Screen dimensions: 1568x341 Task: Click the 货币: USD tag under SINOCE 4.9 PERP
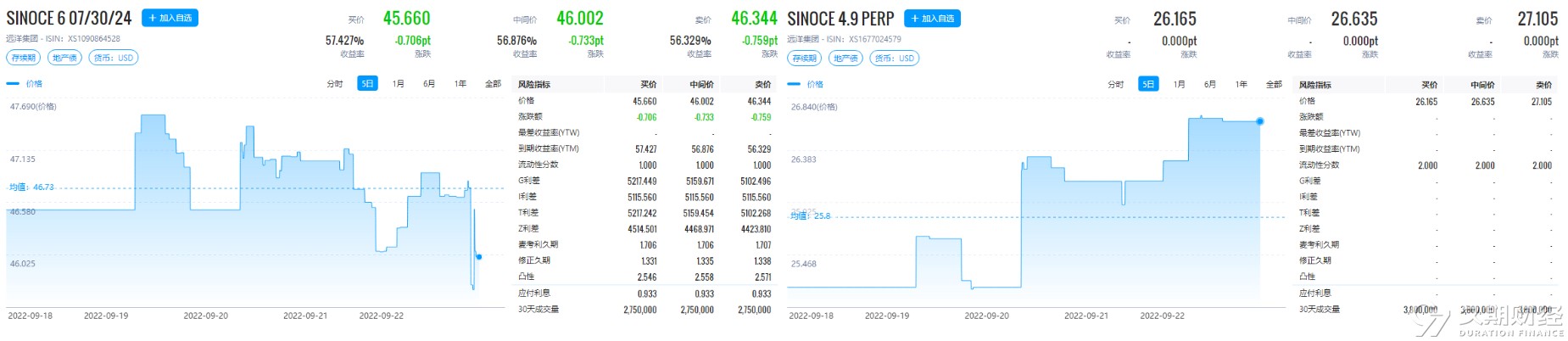tap(895, 59)
